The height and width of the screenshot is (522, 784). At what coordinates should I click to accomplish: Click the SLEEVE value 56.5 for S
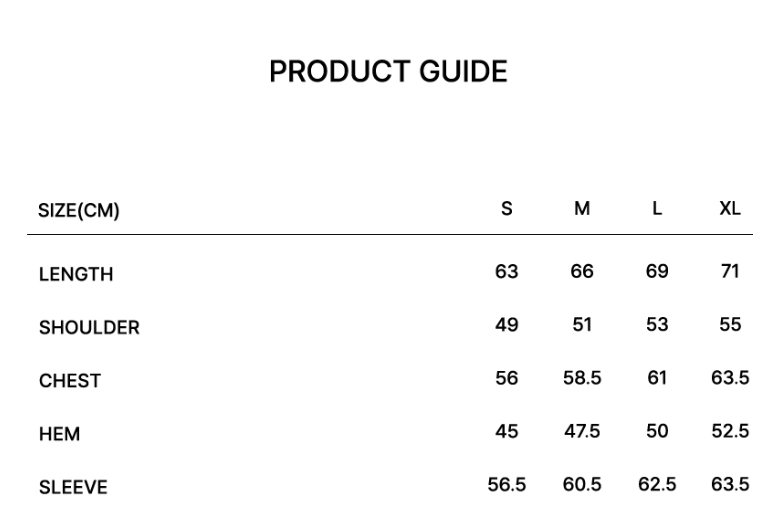[507, 485]
